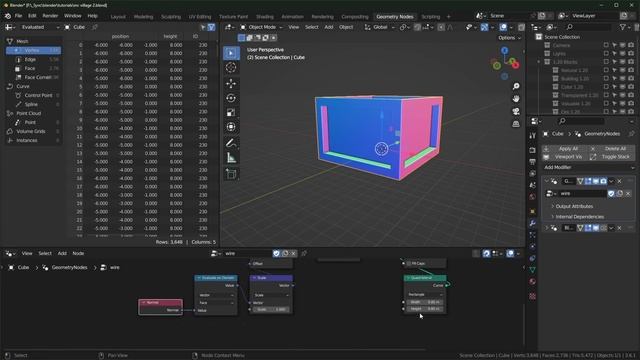This screenshot has width=640, height=360.
Task: Open the Rectangle mode dropdown in Quadrilateral node
Action: click(424, 294)
